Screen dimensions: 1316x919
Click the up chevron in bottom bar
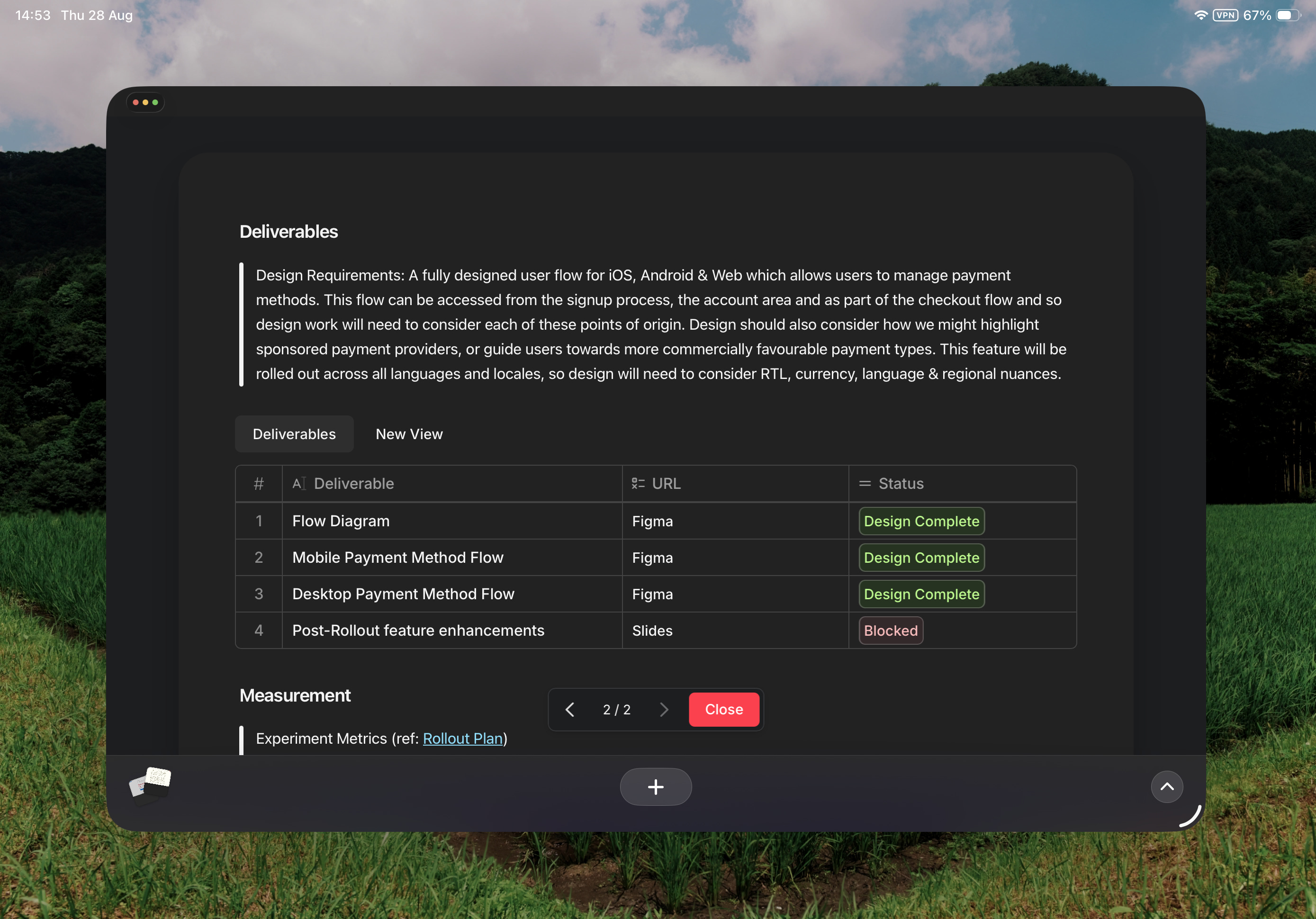(1166, 786)
